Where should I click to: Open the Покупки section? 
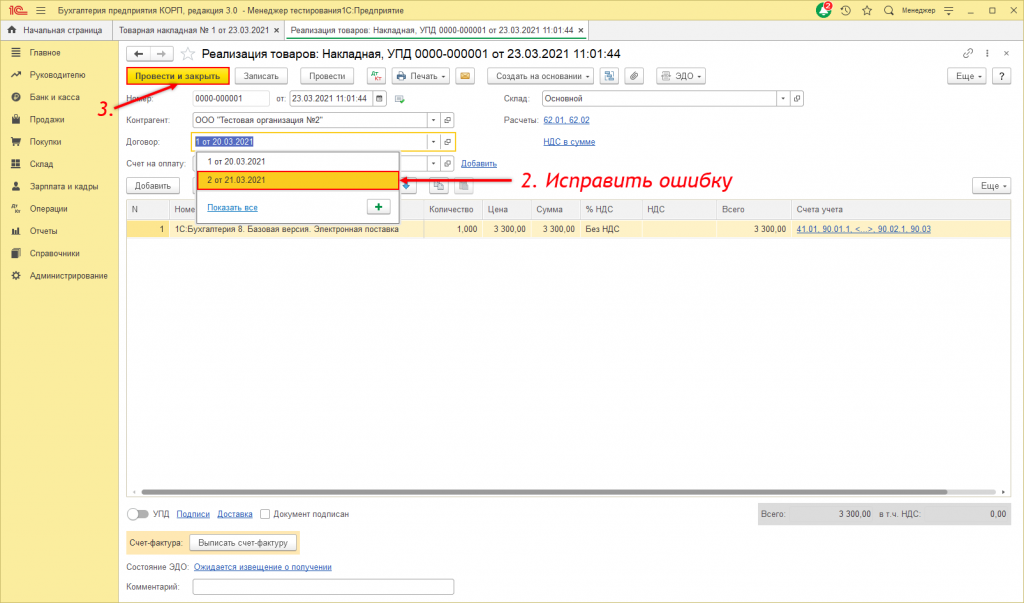click(x=45, y=142)
